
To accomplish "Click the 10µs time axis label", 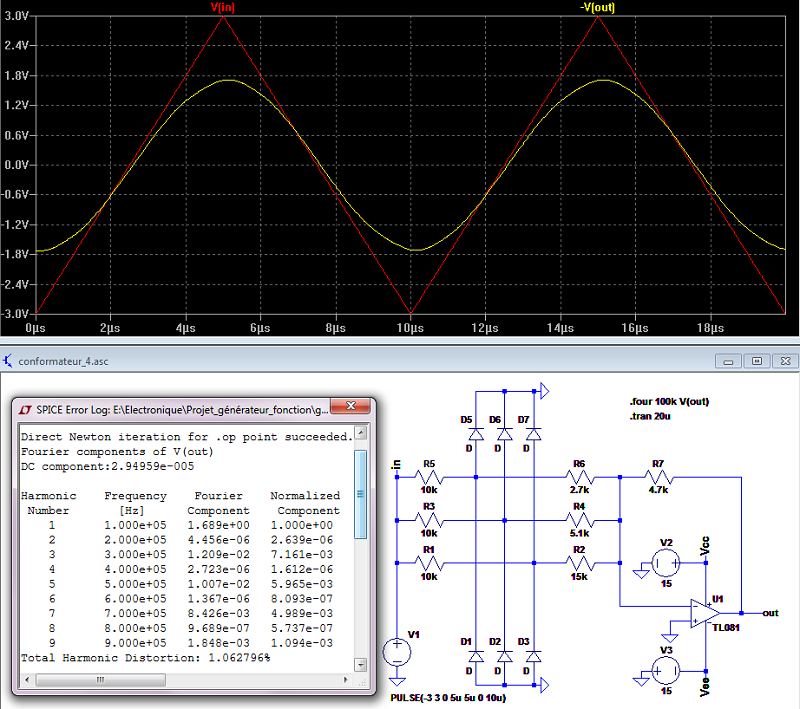I will (x=410, y=328).
